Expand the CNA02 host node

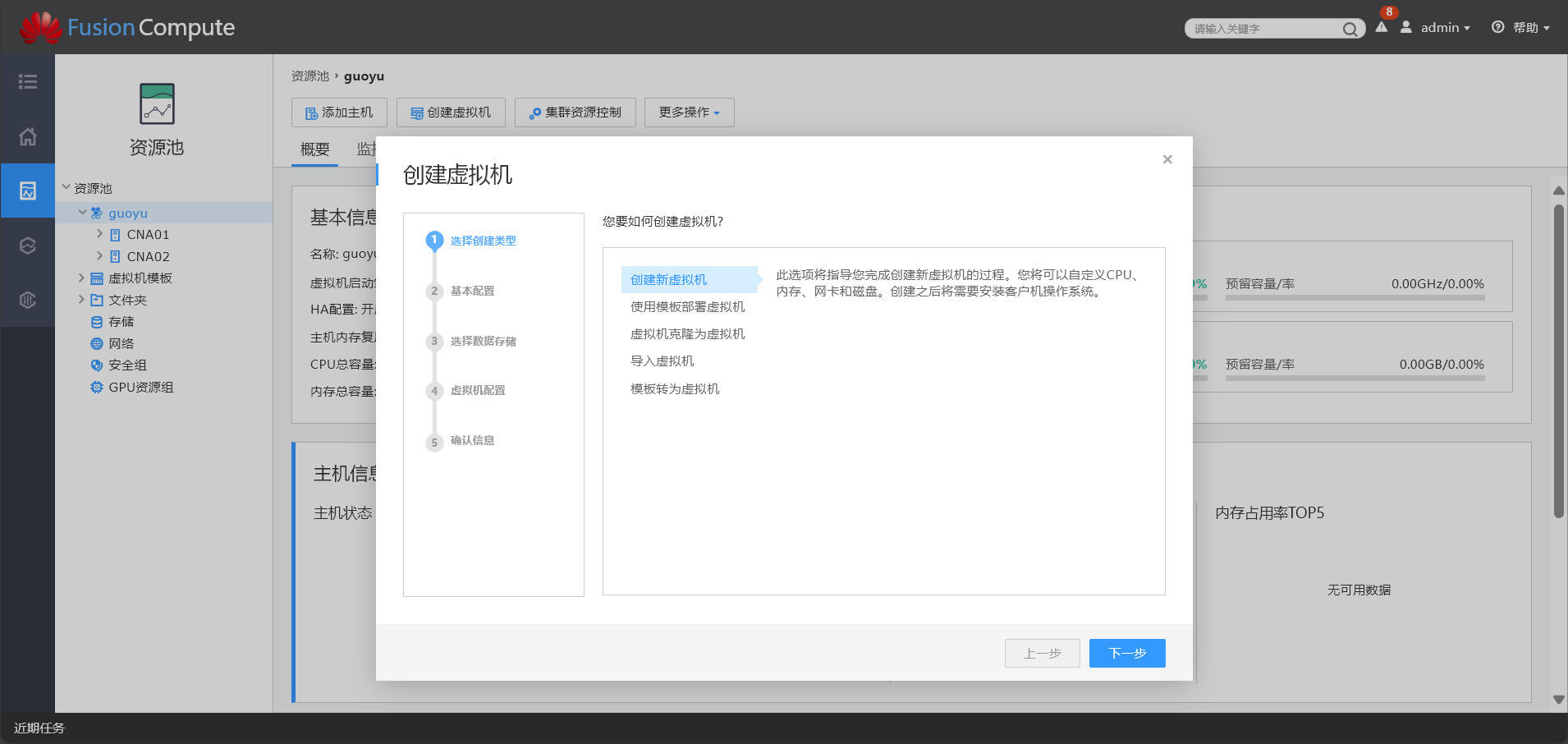click(99, 255)
